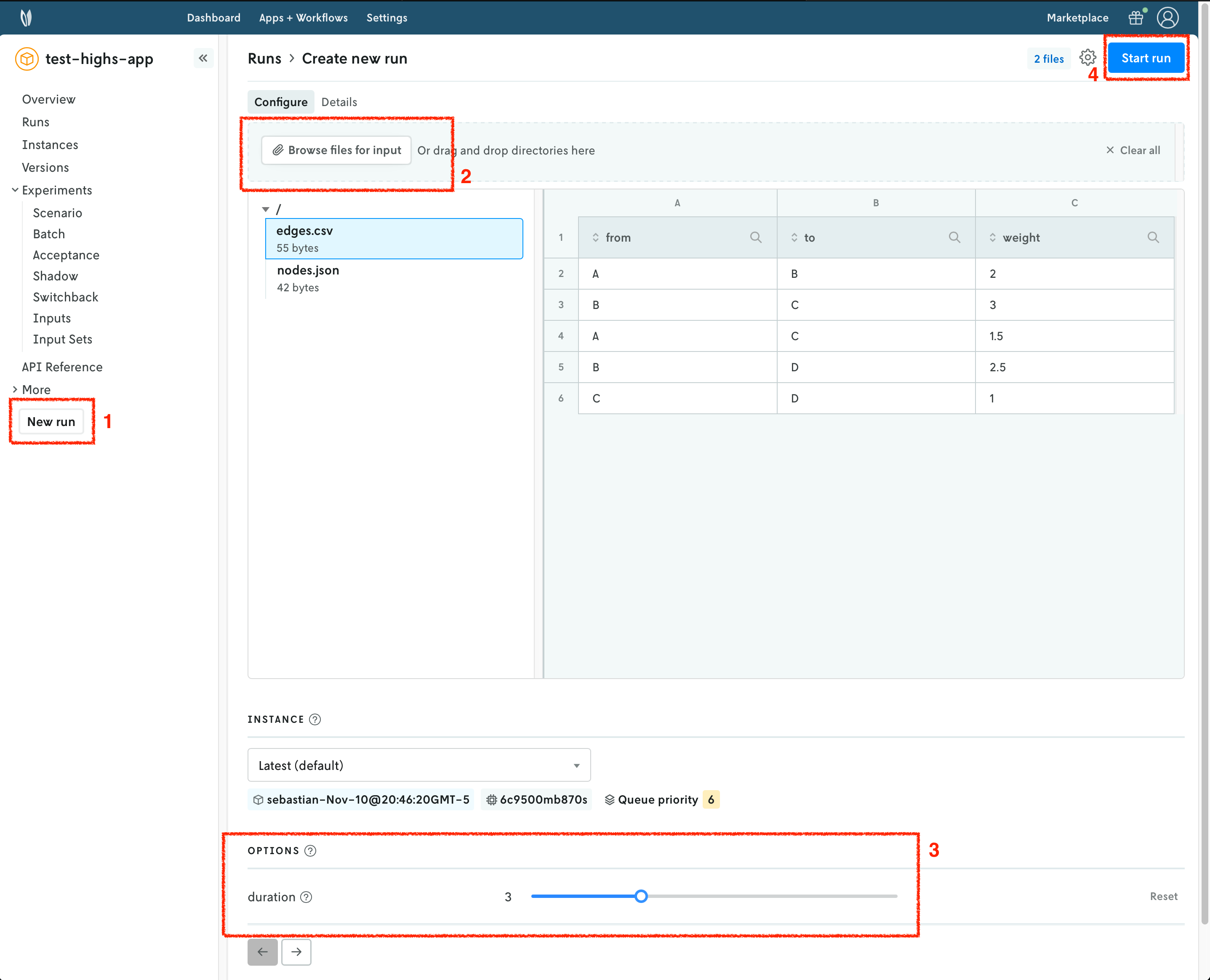Screen dimensions: 1210x980
Task: Click the duration slider handle
Action: point(641,897)
